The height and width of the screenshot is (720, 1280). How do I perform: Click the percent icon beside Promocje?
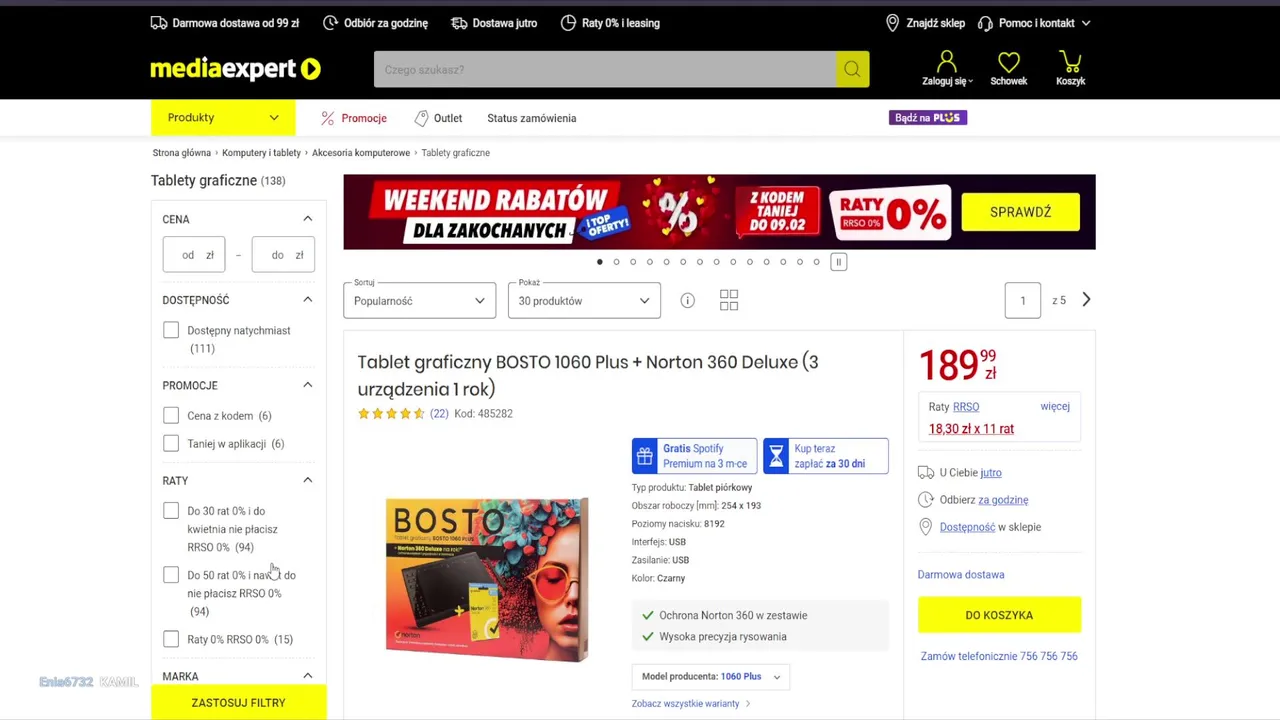tap(327, 118)
